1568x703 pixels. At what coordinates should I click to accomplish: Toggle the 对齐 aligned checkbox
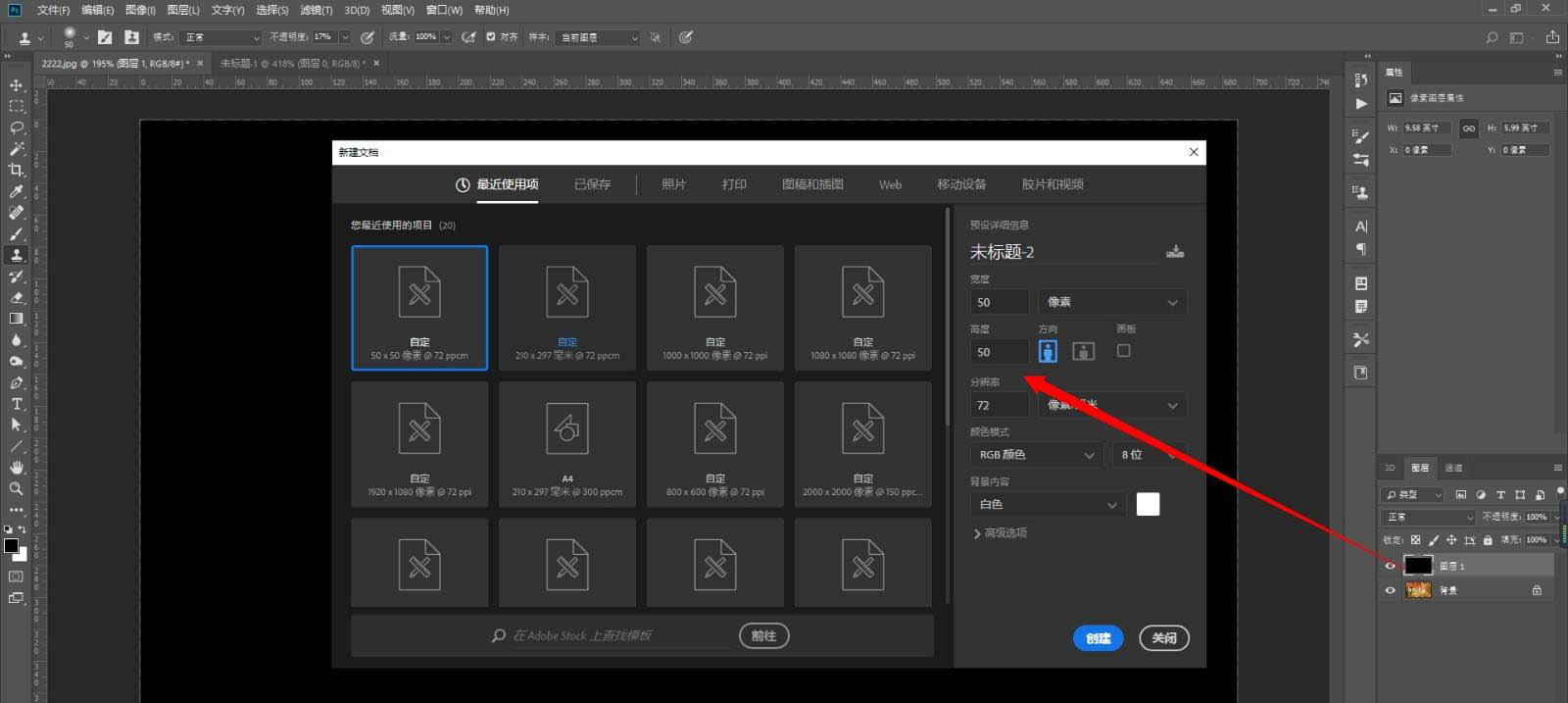tap(490, 37)
